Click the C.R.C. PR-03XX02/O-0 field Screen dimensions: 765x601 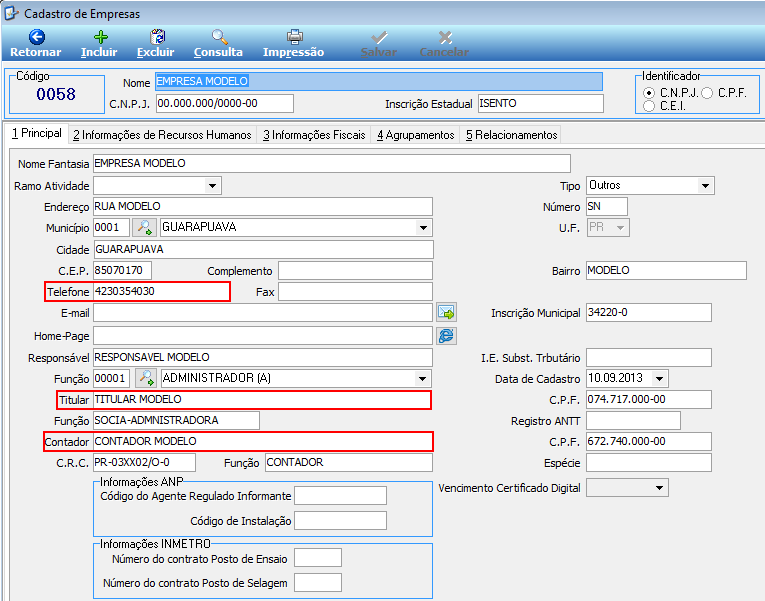144,462
